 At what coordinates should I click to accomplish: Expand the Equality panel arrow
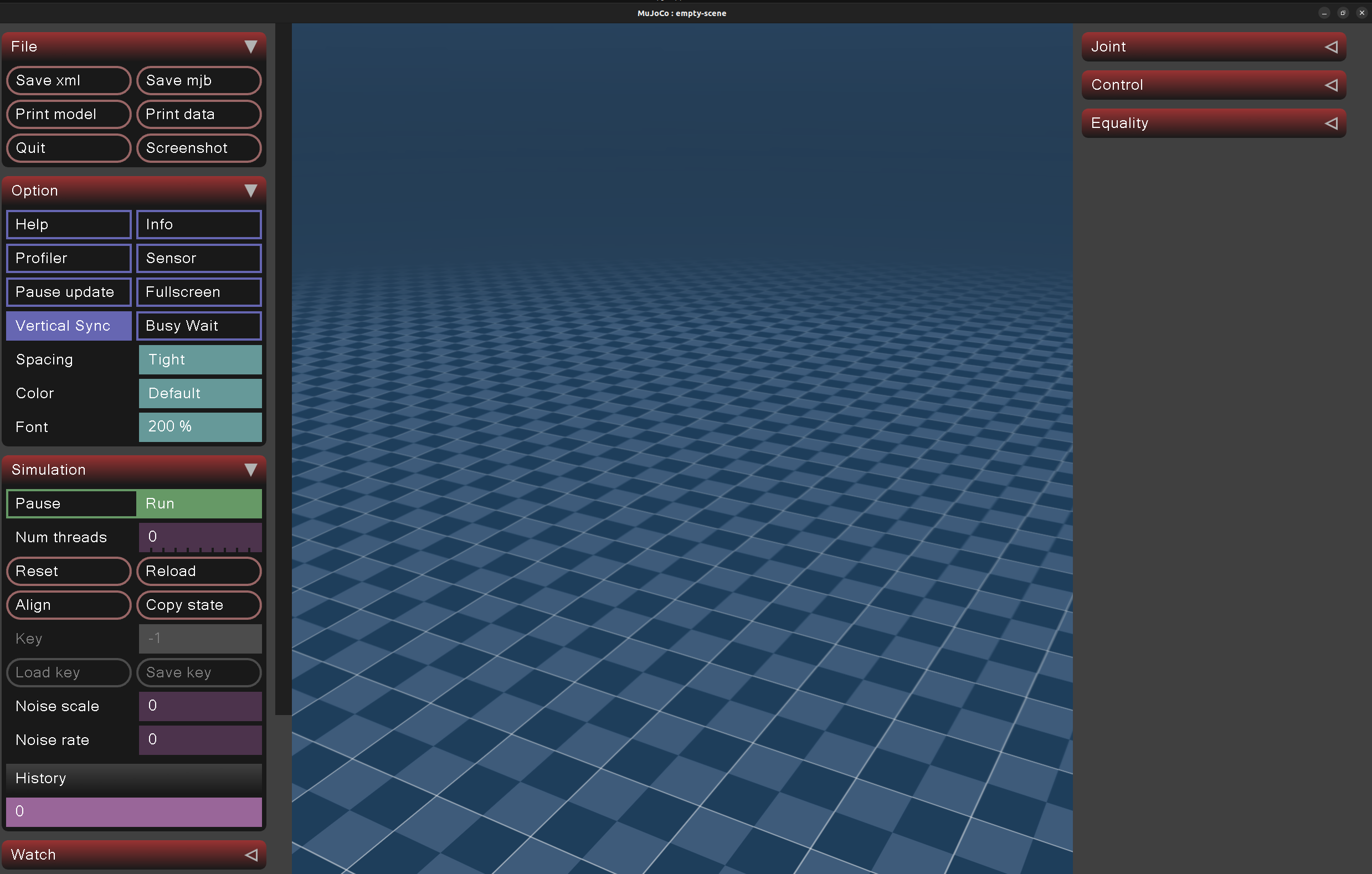point(1331,123)
